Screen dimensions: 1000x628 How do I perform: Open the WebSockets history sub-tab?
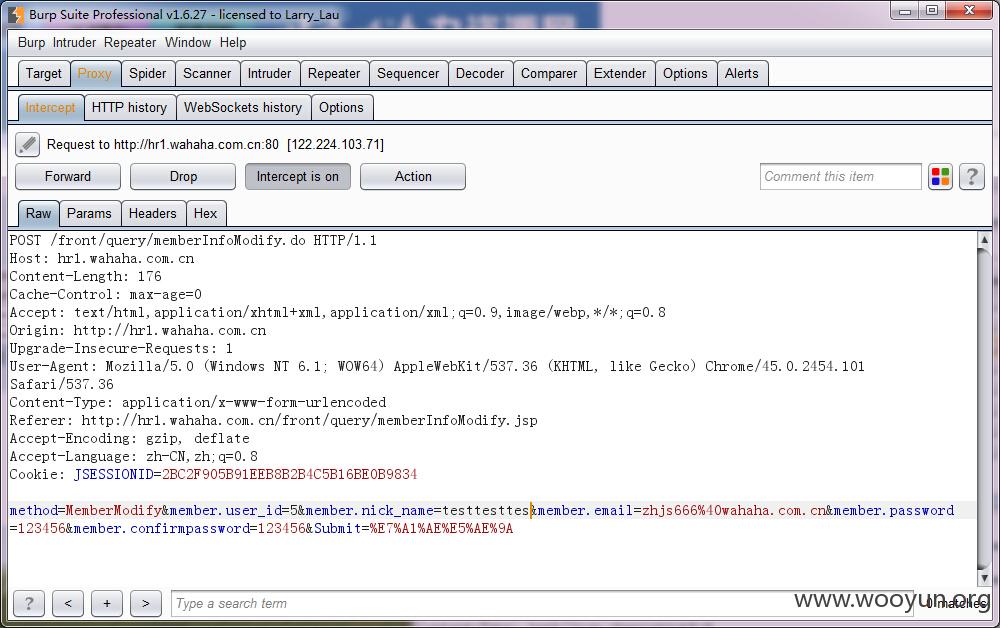243,107
